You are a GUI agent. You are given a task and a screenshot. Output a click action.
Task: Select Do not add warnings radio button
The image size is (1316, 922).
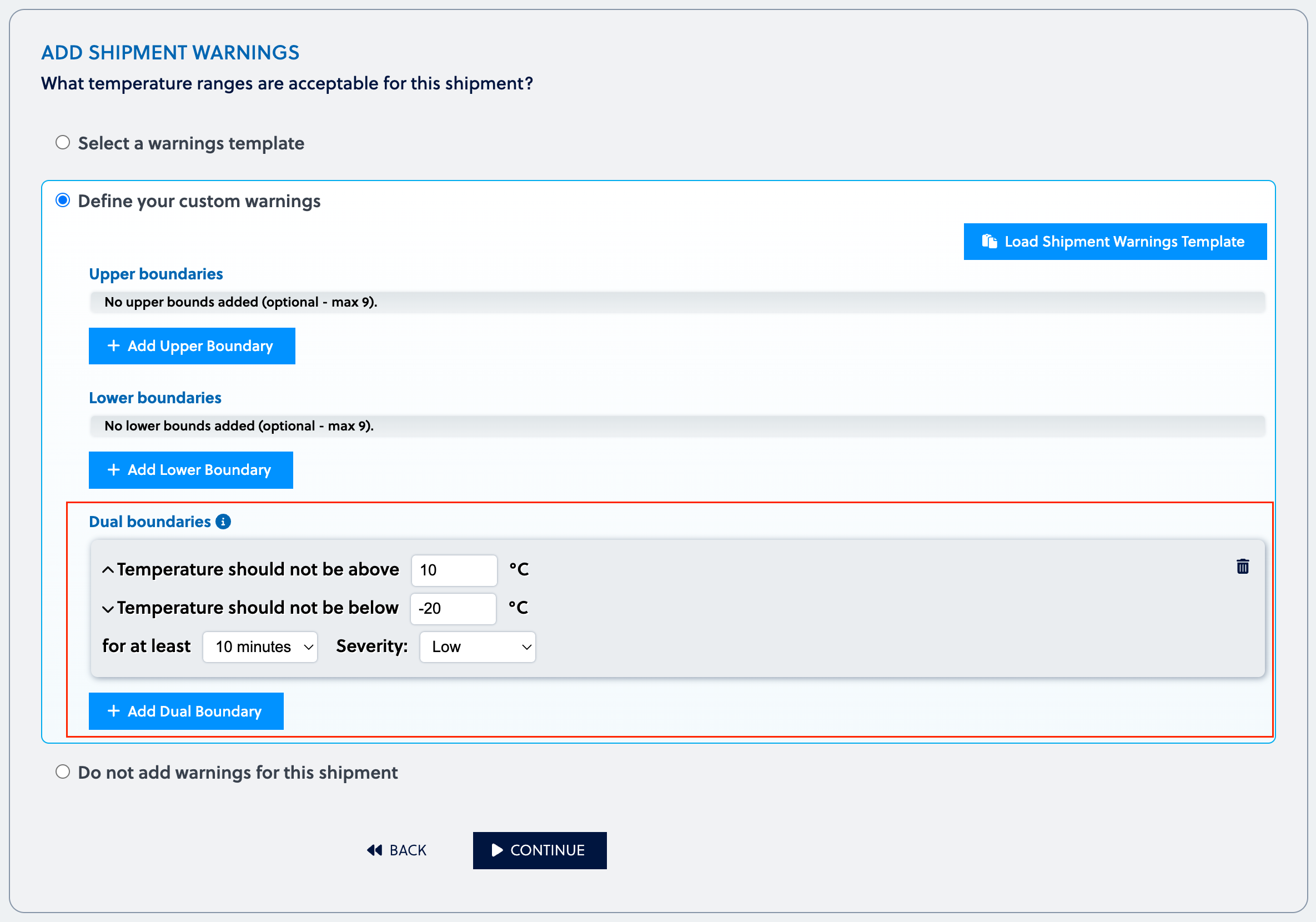click(x=63, y=772)
